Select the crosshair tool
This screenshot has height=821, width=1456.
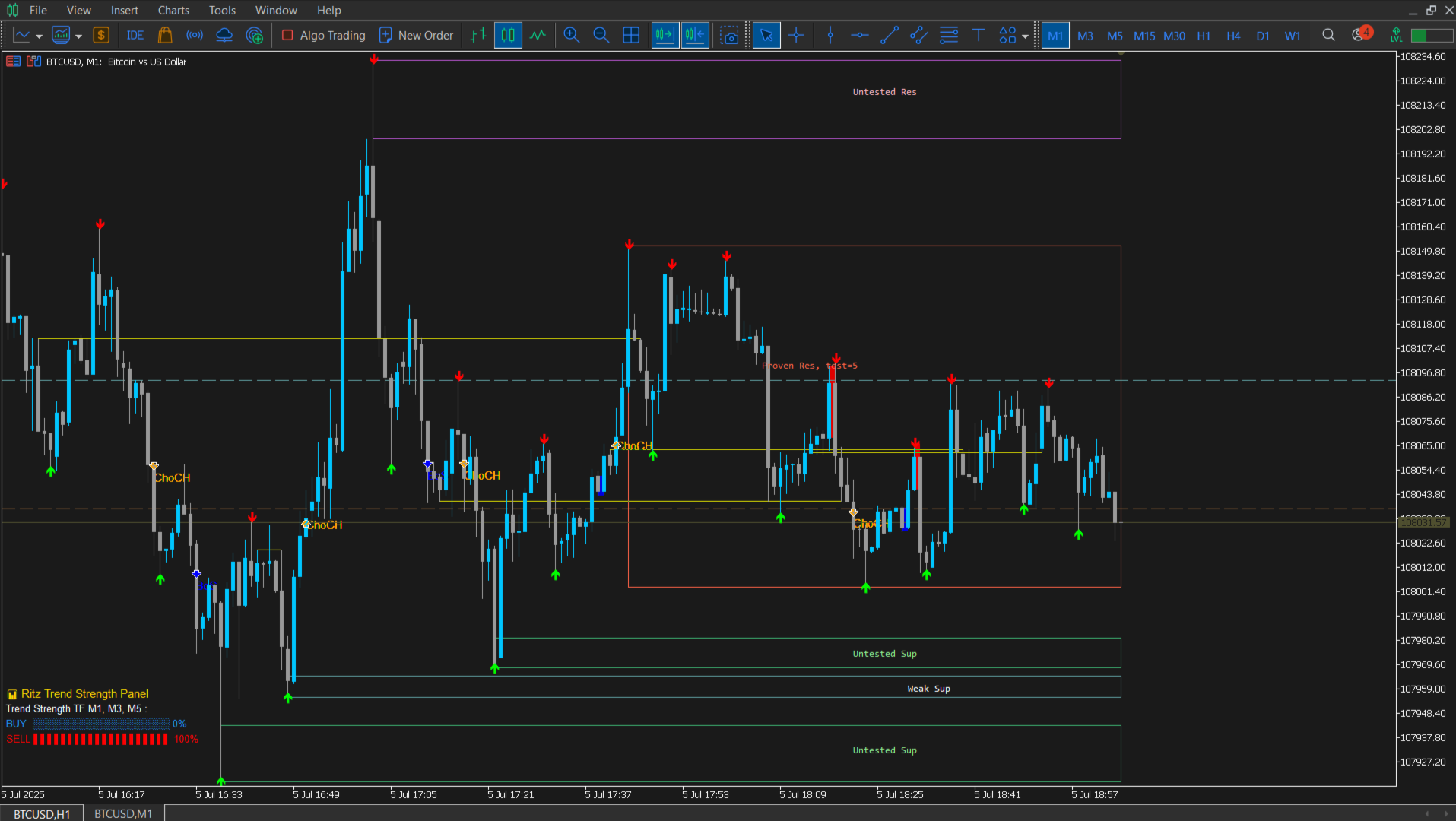pyautogui.click(x=796, y=36)
